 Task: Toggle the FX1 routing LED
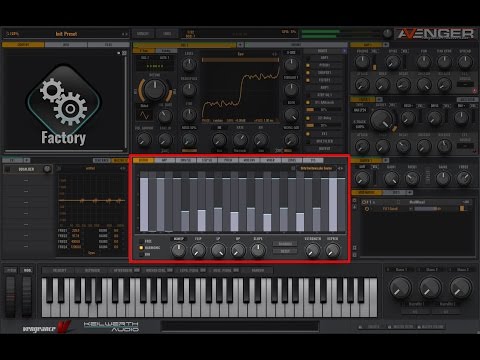[x=308, y=133]
